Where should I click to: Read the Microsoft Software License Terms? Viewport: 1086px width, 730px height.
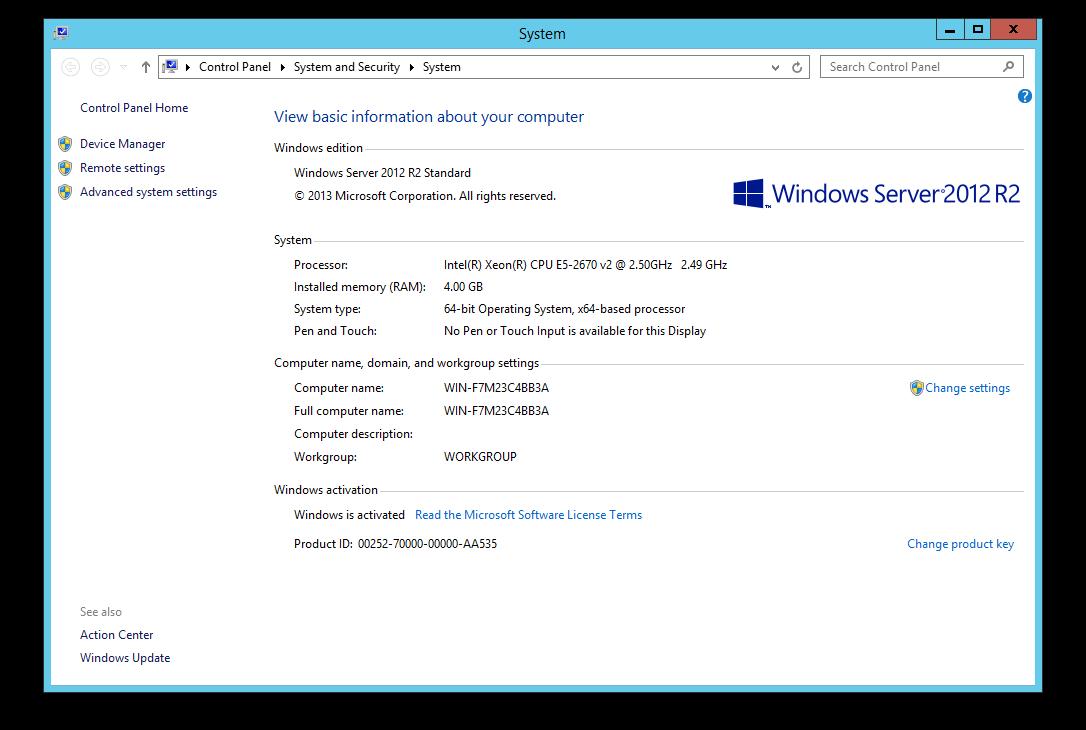(x=528, y=515)
